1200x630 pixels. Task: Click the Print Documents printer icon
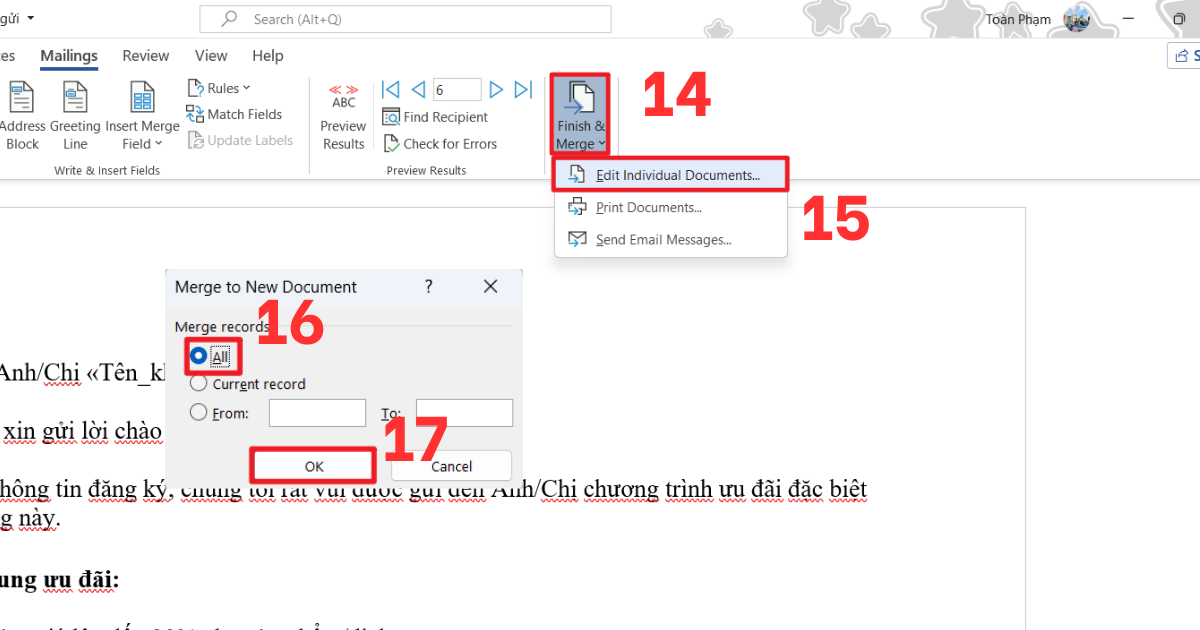click(577, 207)
